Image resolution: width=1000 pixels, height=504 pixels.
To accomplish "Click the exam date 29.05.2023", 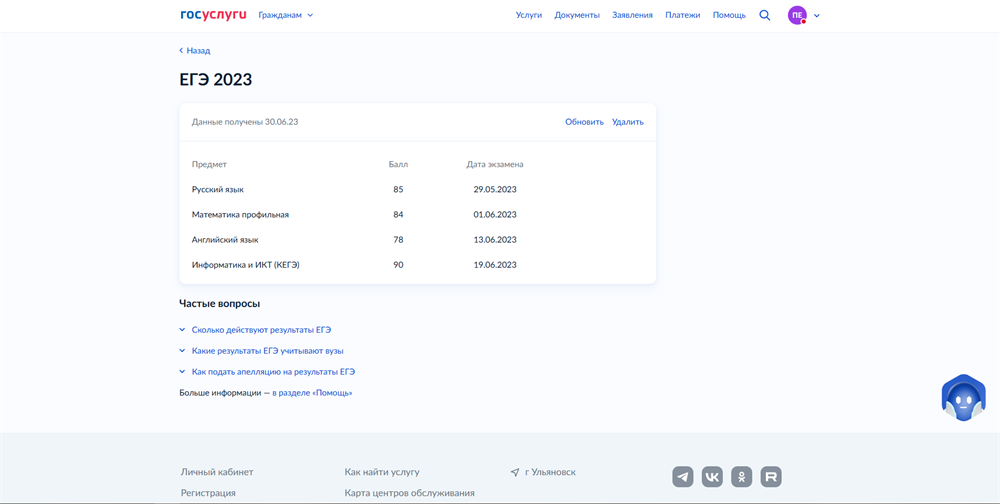I will tap(495, 189).
